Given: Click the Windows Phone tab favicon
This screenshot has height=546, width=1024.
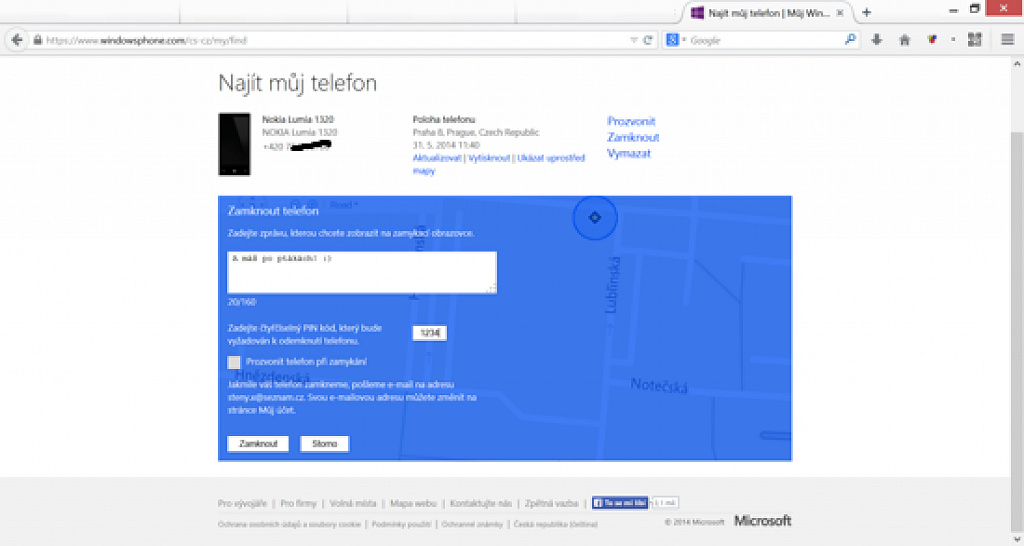Looking at the screenshot, I should click(x=697, y=12).
